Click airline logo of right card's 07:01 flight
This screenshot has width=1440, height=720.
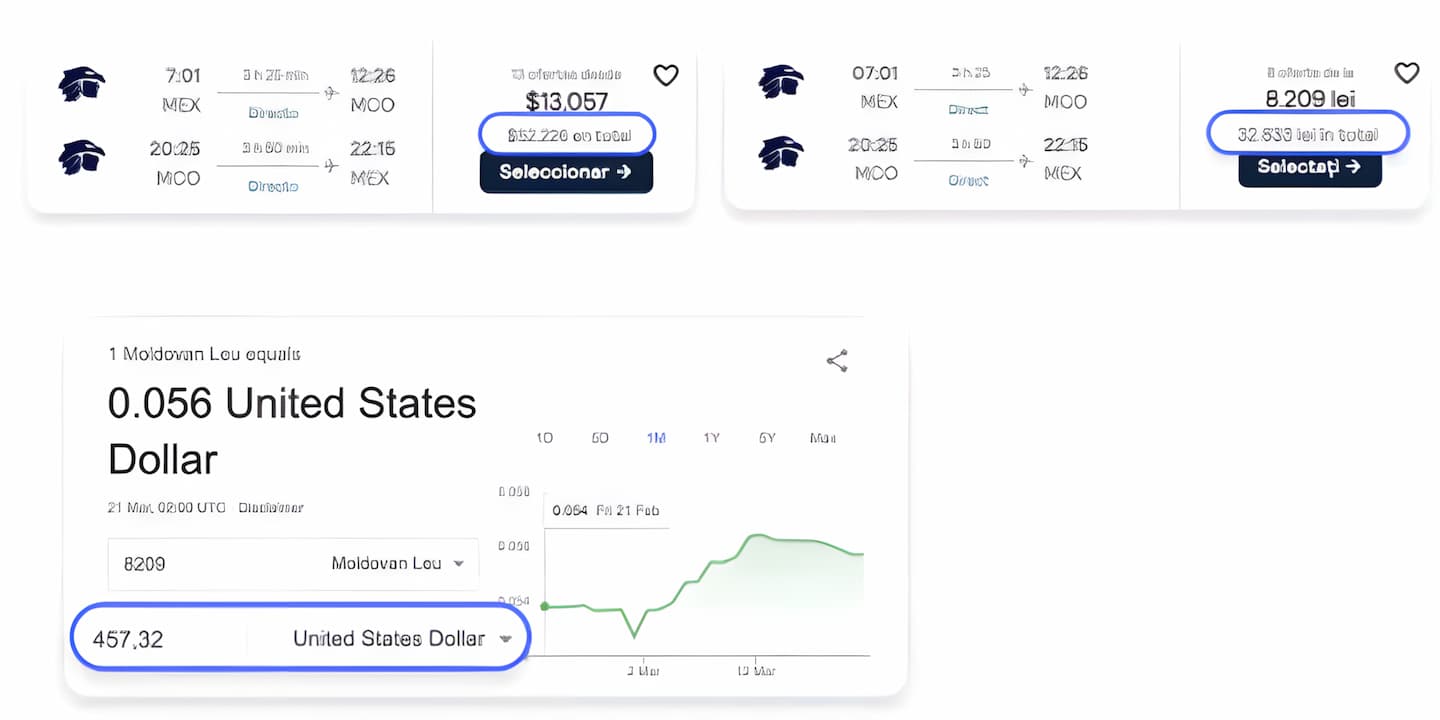click(x=782, y=81)
